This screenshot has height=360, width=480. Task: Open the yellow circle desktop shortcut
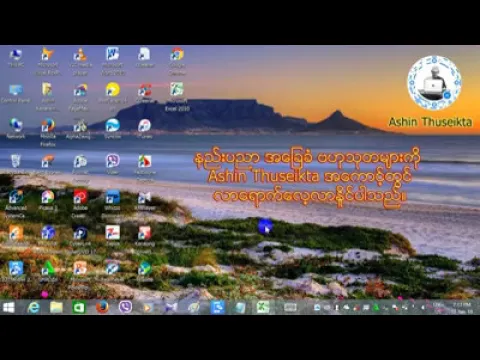point(113,97)
